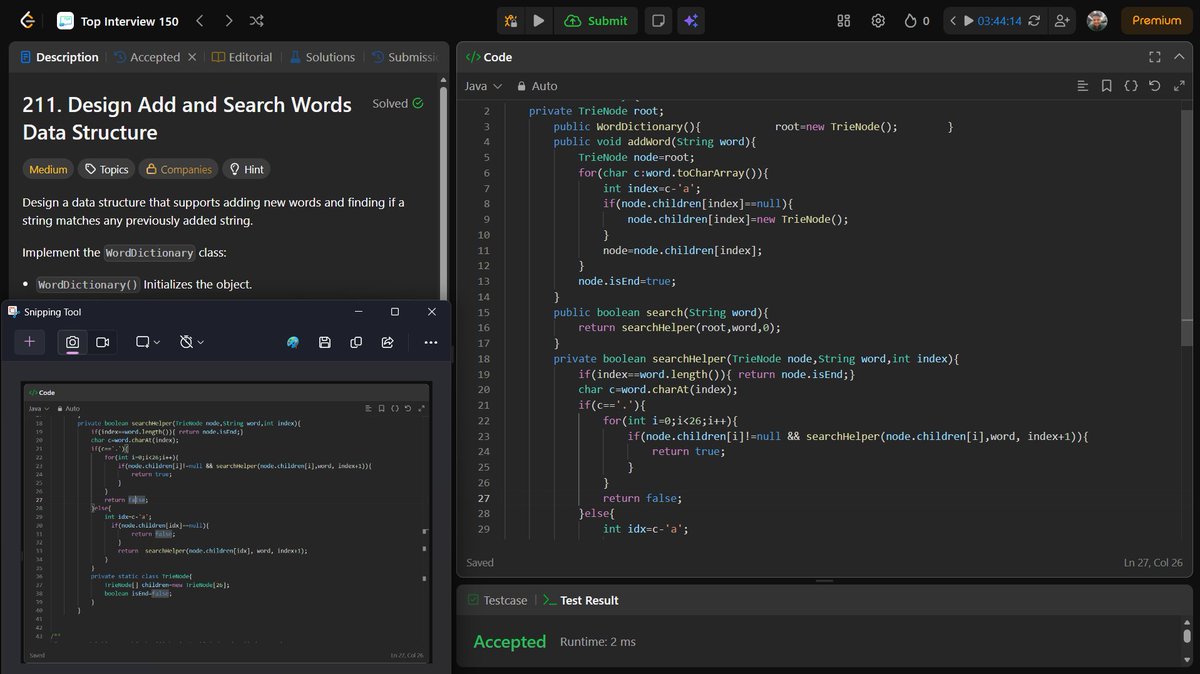
Task: Open the Editorial tab
Action: pos(242,57)
